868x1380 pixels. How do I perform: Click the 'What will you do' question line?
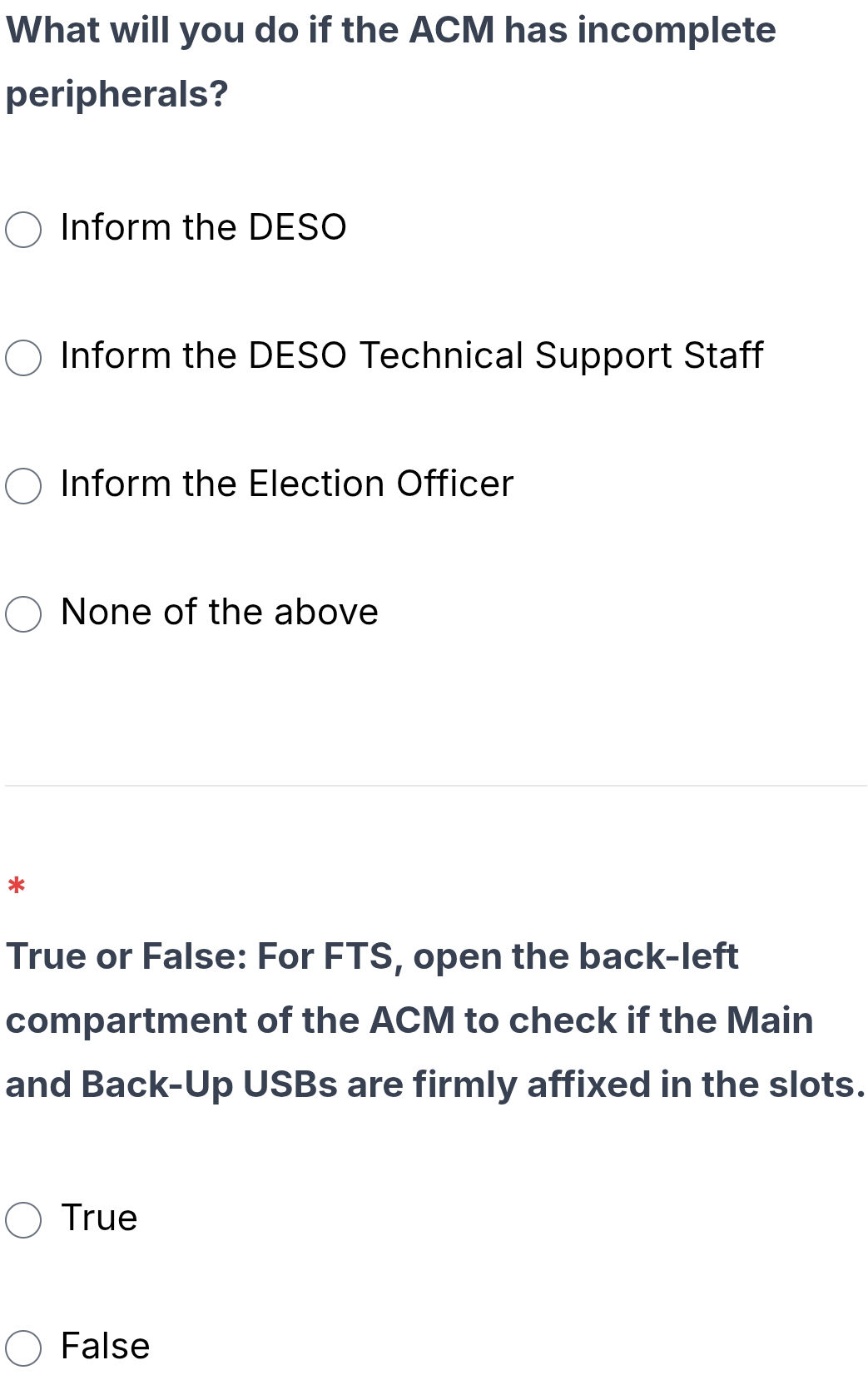390,31
